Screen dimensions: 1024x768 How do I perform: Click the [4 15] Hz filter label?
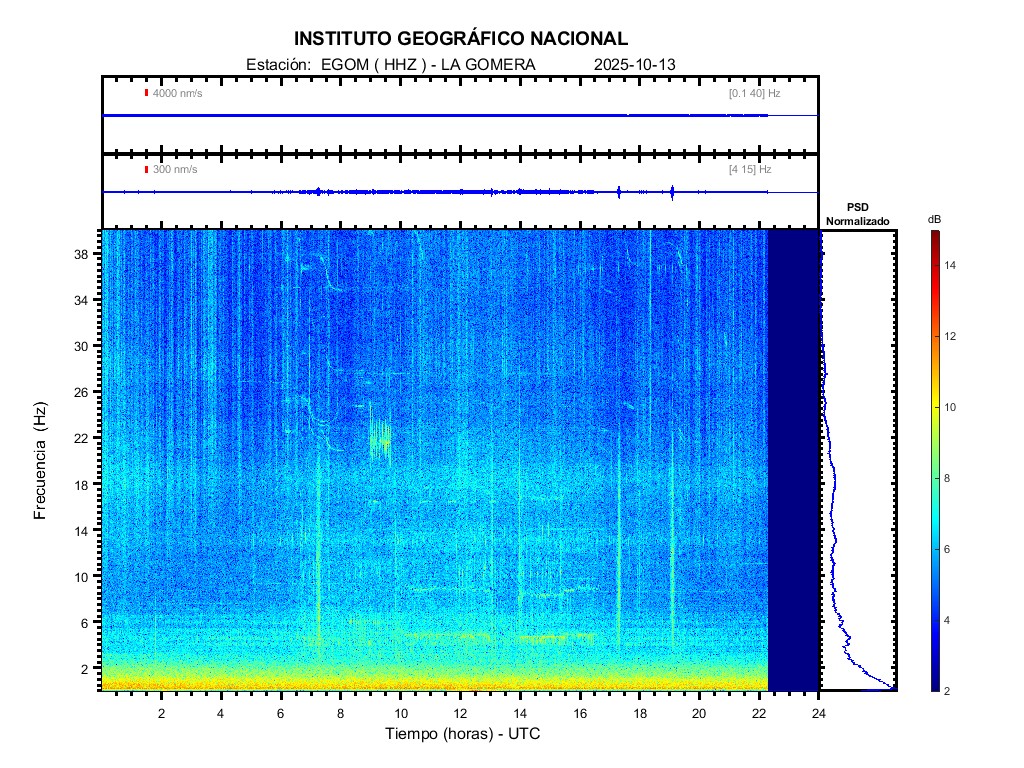(x=750, y=170)
